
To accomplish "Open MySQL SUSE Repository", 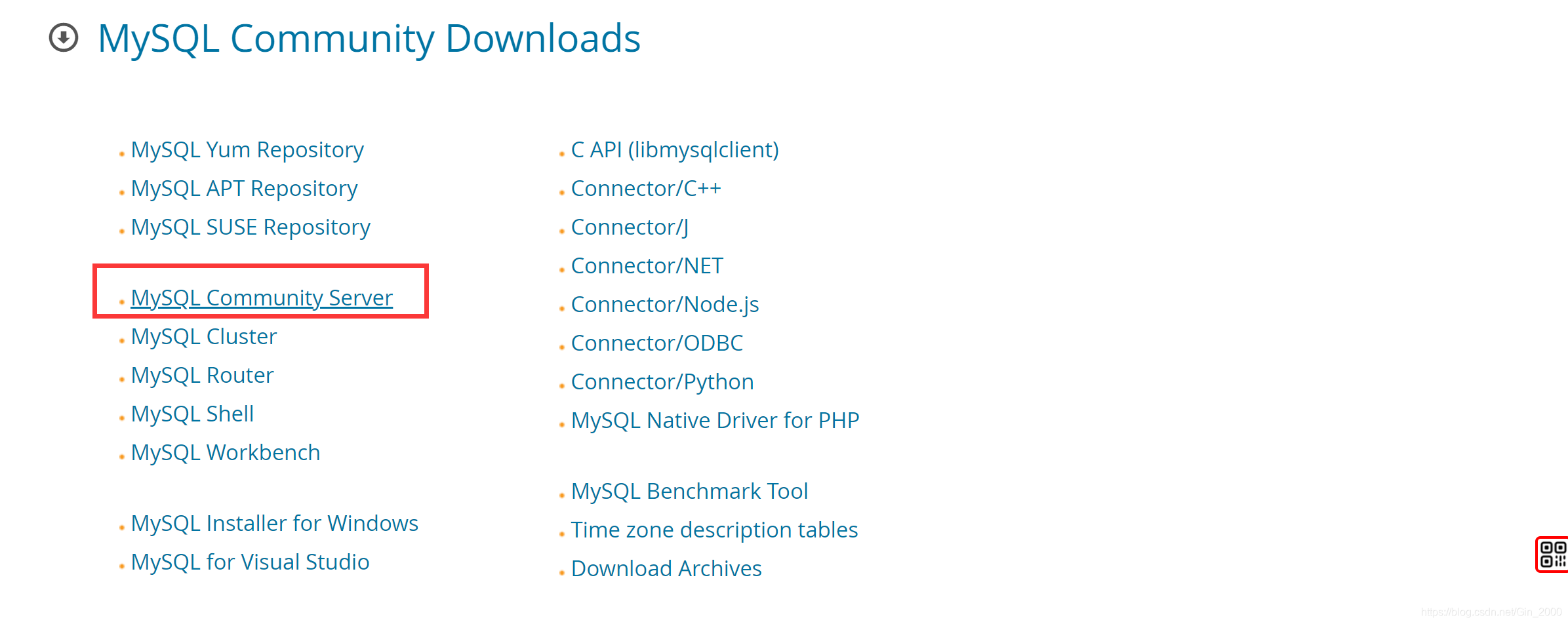I will pos(249,227).
